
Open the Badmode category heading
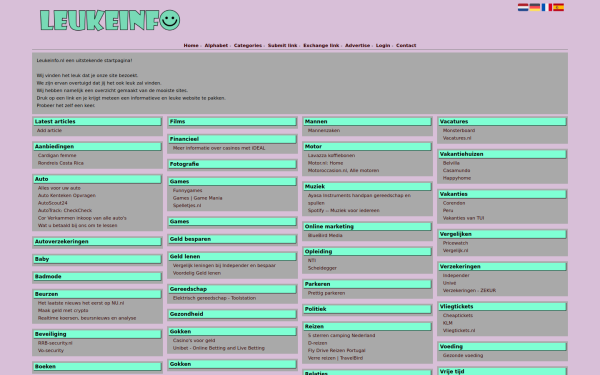tap(97, 276)
